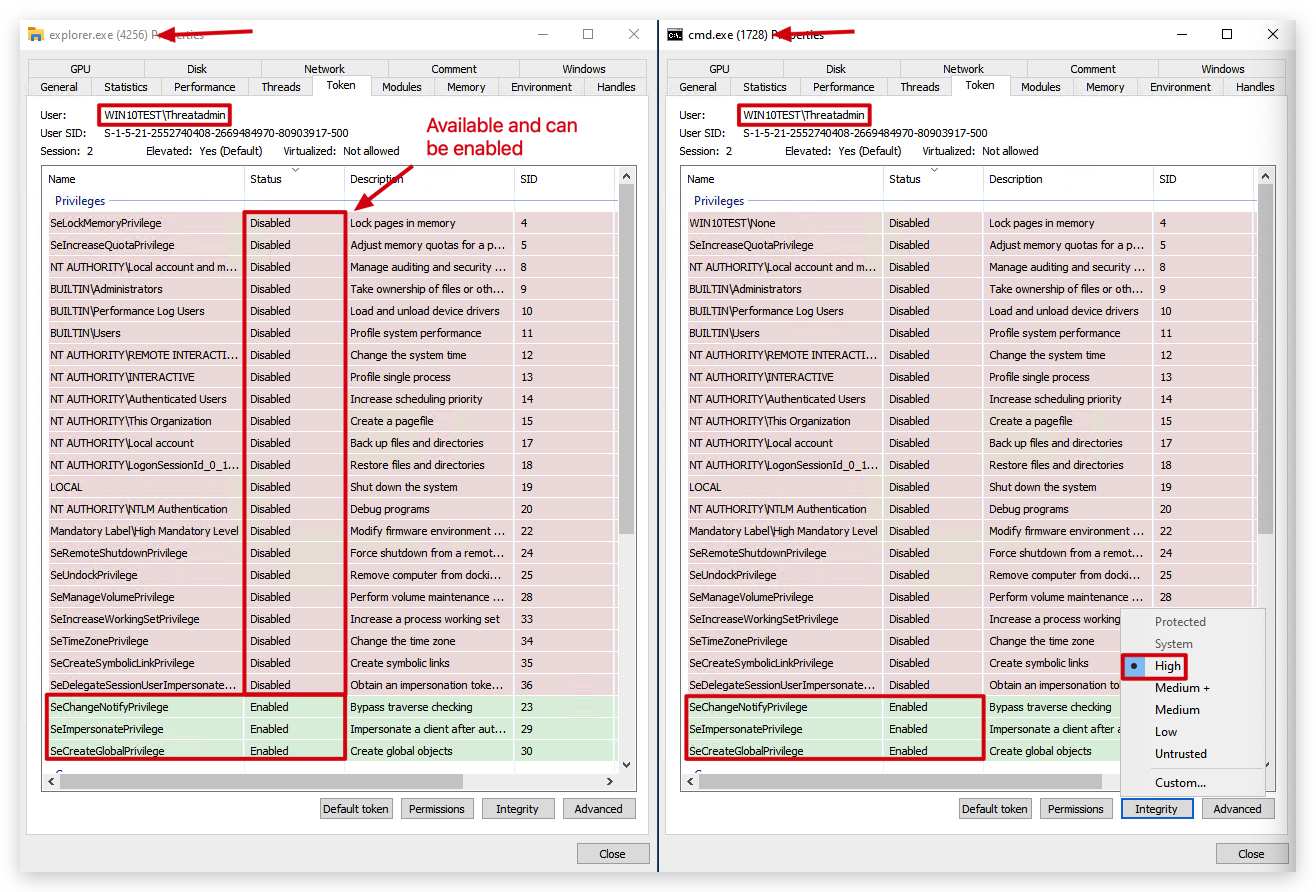Select High integrity level in the menu
The width and height of the screenshot is (1316, 892).
click(x=1168, y=666)
